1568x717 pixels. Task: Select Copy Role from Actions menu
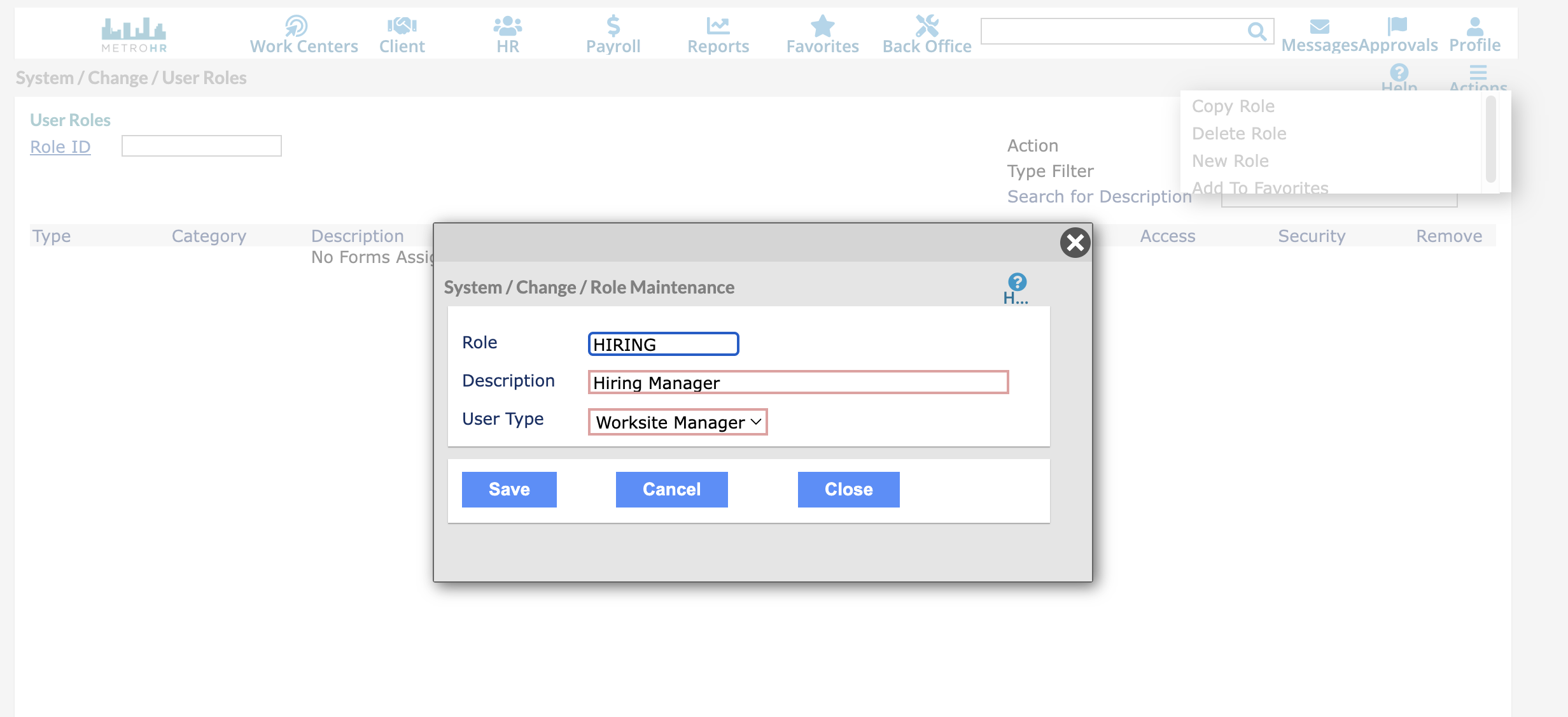click(1233, 106)
